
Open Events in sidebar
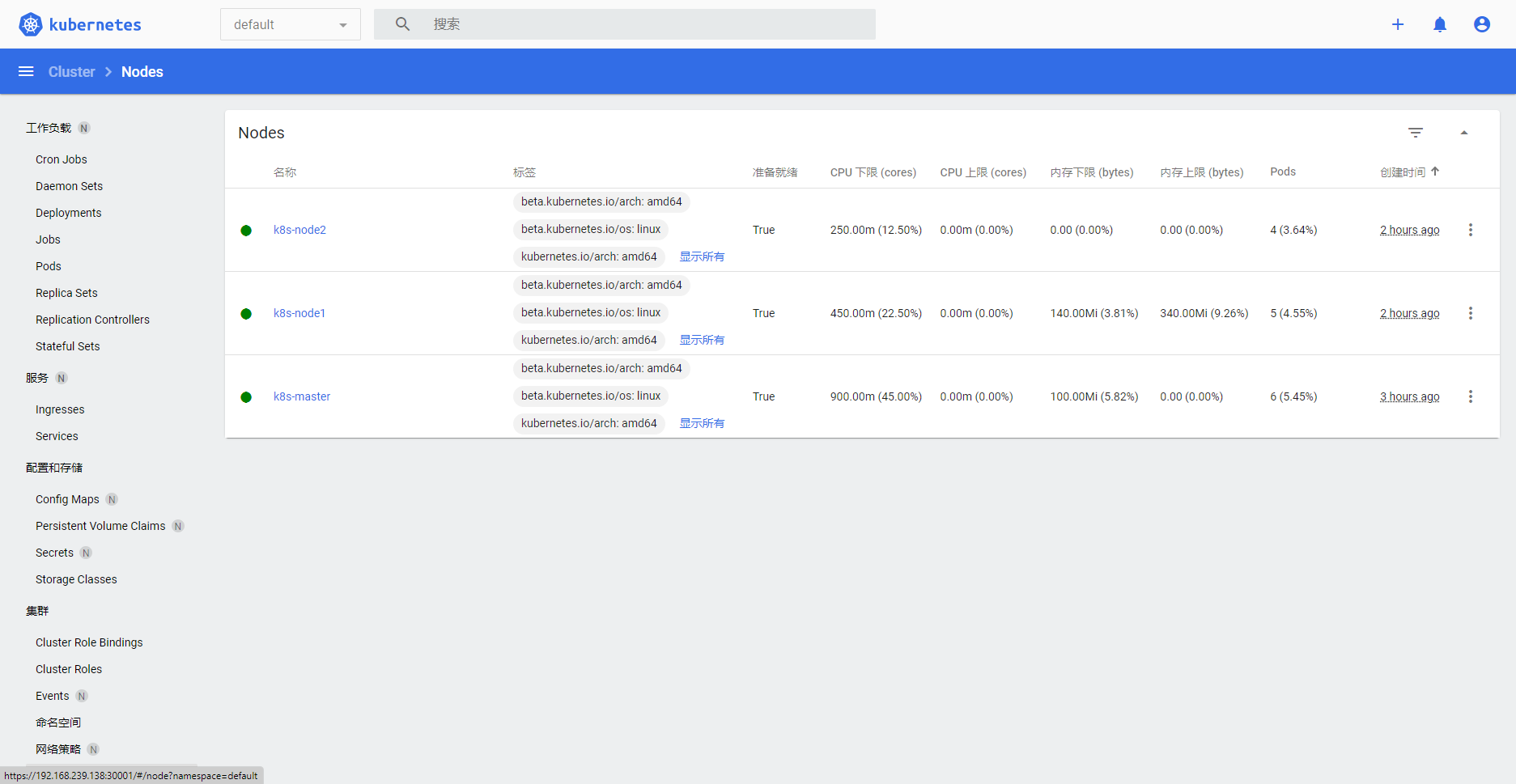[53, 696]
